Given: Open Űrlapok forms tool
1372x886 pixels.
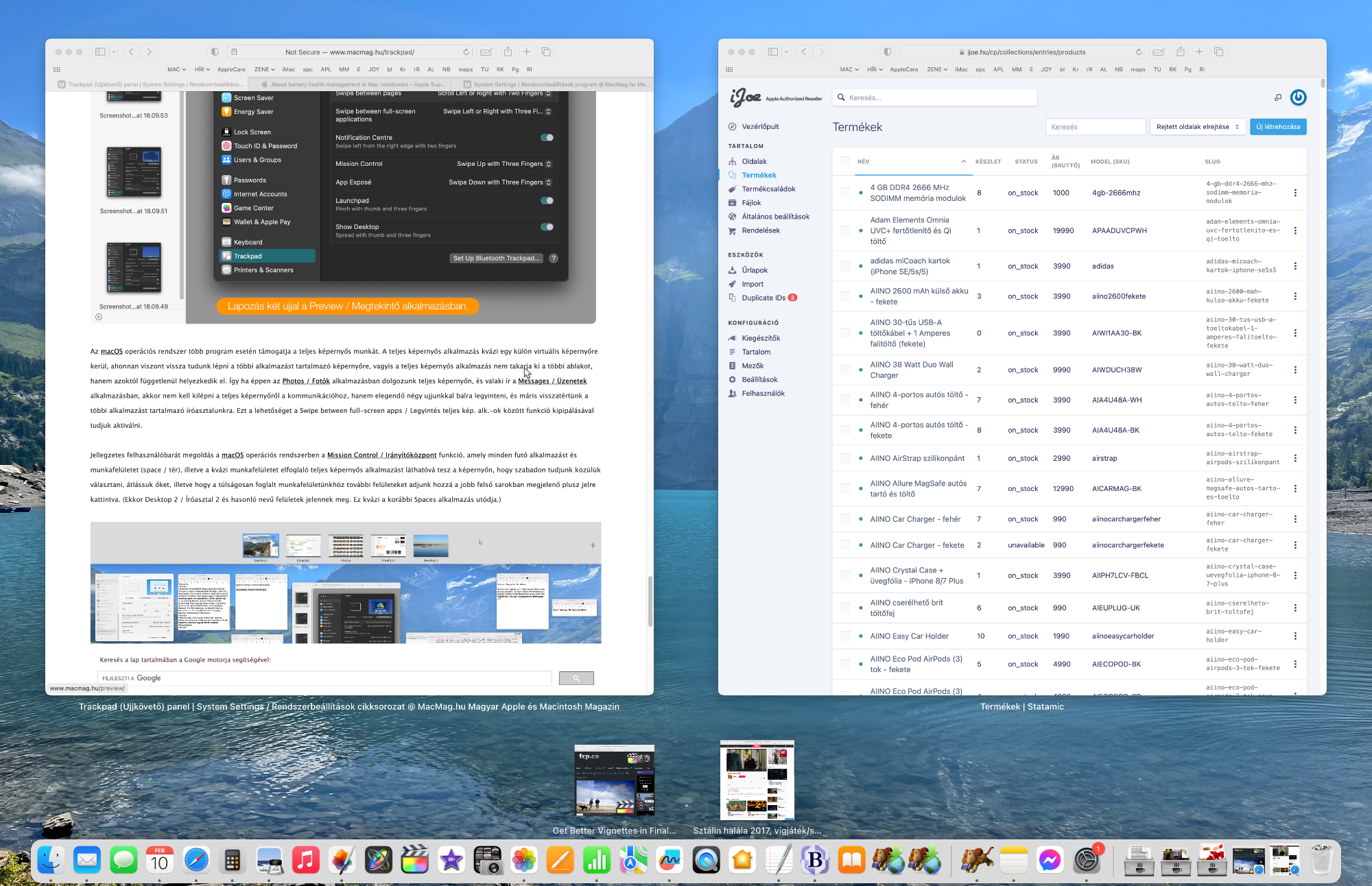Looking at the screenshot, I should click(754, 270).
